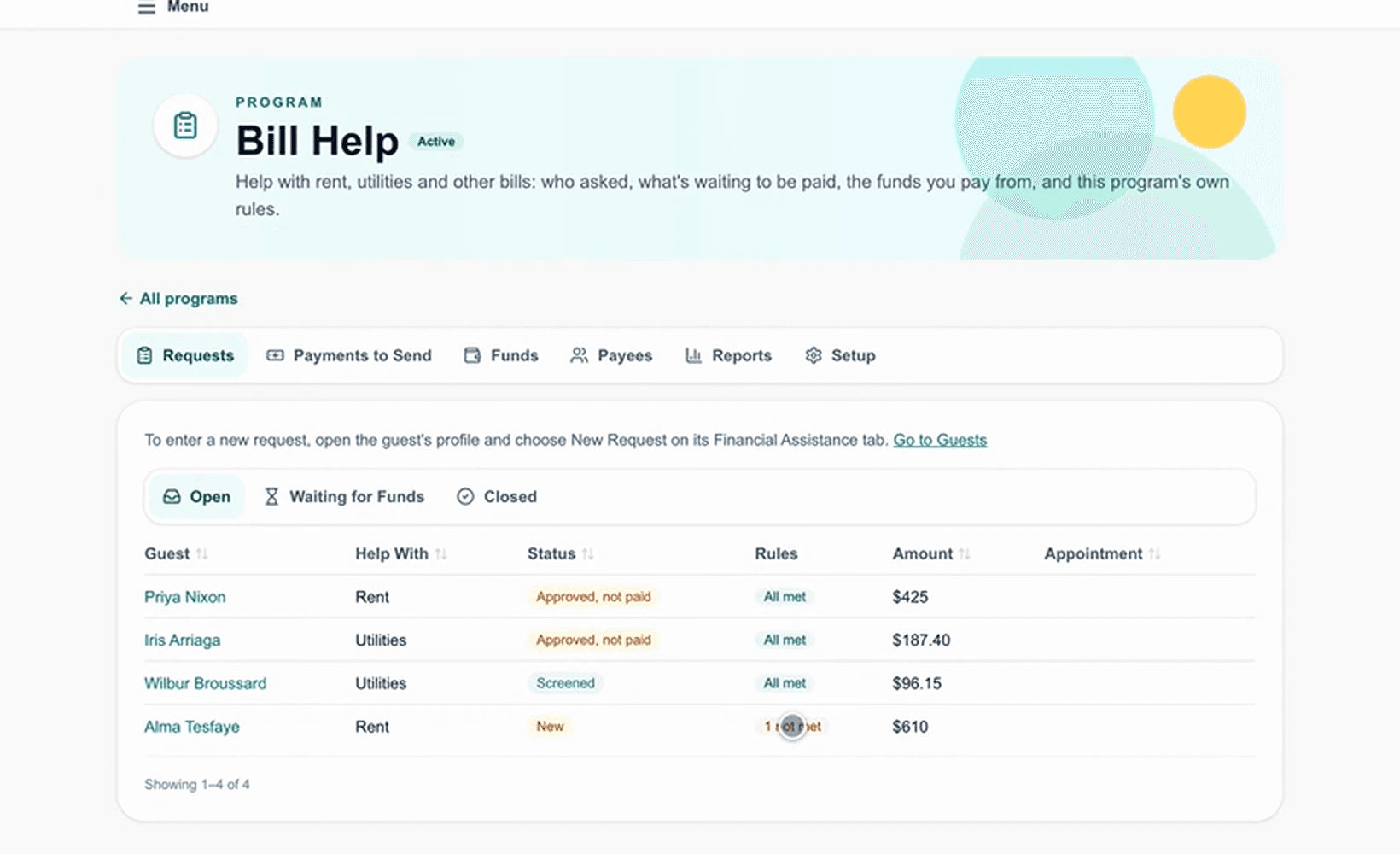Go to the Setup tab
Screen dimensions: 1400x854
[x=840, y=355]
